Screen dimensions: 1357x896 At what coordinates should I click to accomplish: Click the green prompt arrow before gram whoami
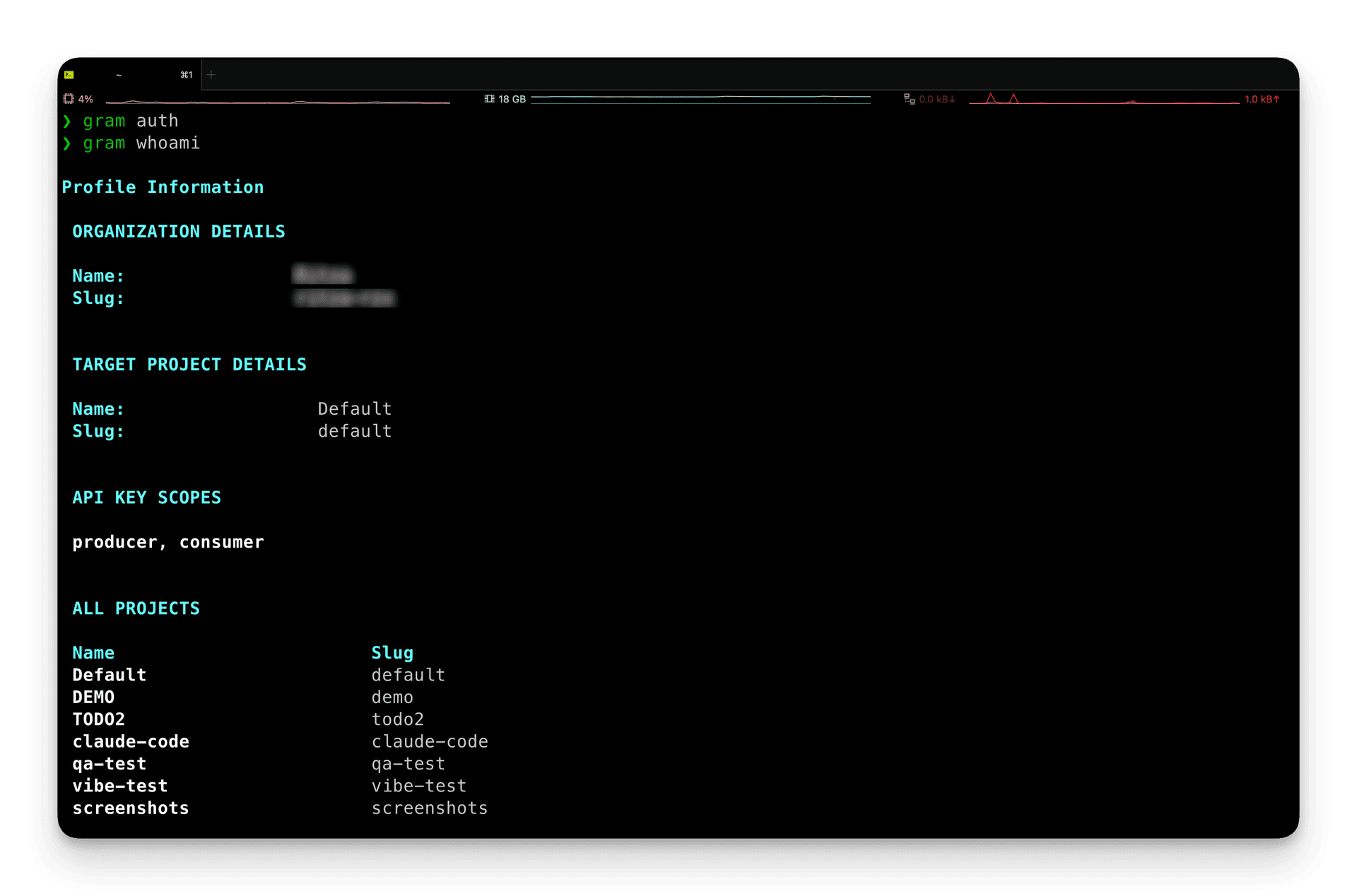click(67, 143)
